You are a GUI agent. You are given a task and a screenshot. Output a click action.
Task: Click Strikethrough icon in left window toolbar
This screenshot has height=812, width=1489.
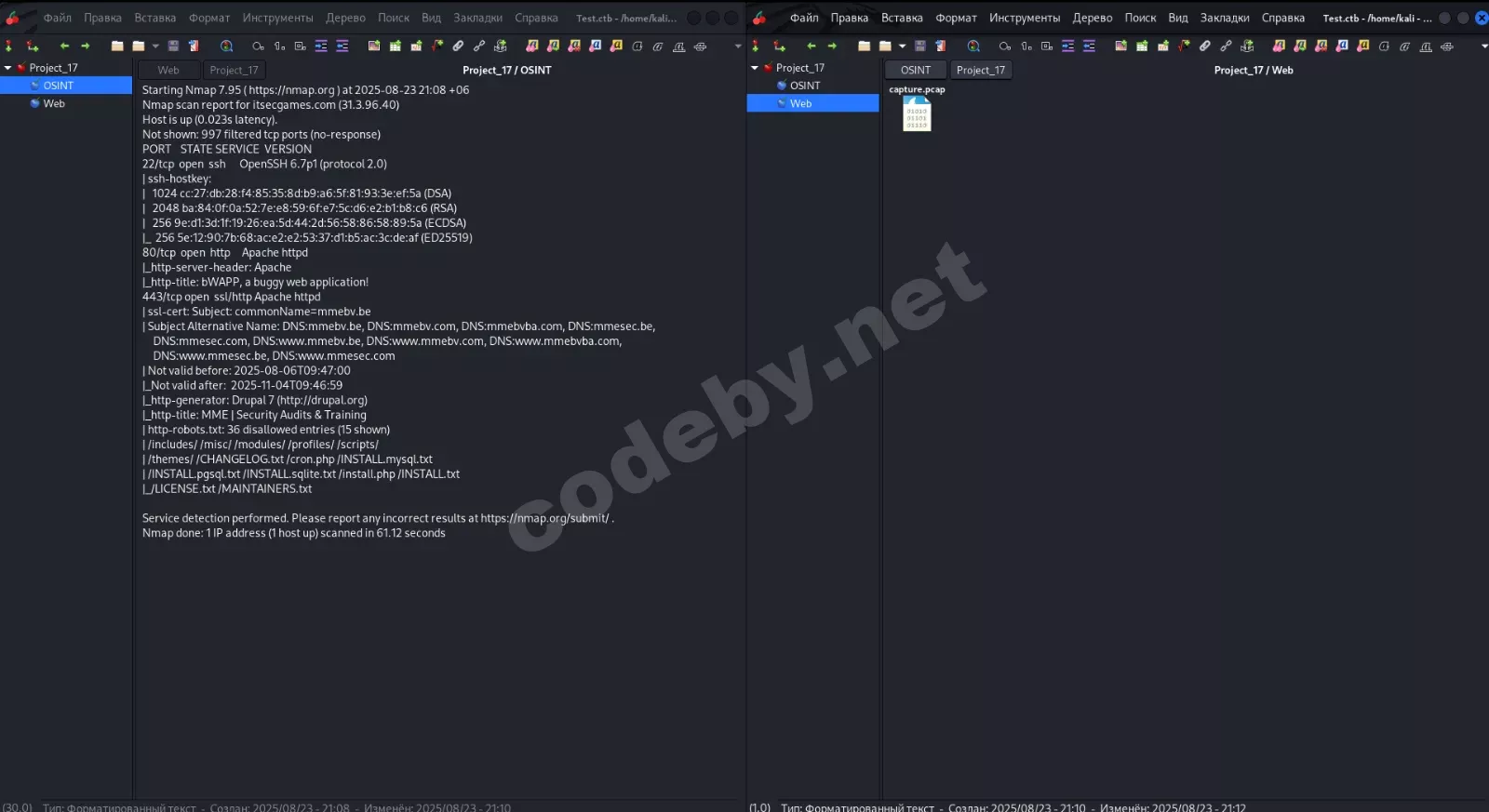(700, 46)
